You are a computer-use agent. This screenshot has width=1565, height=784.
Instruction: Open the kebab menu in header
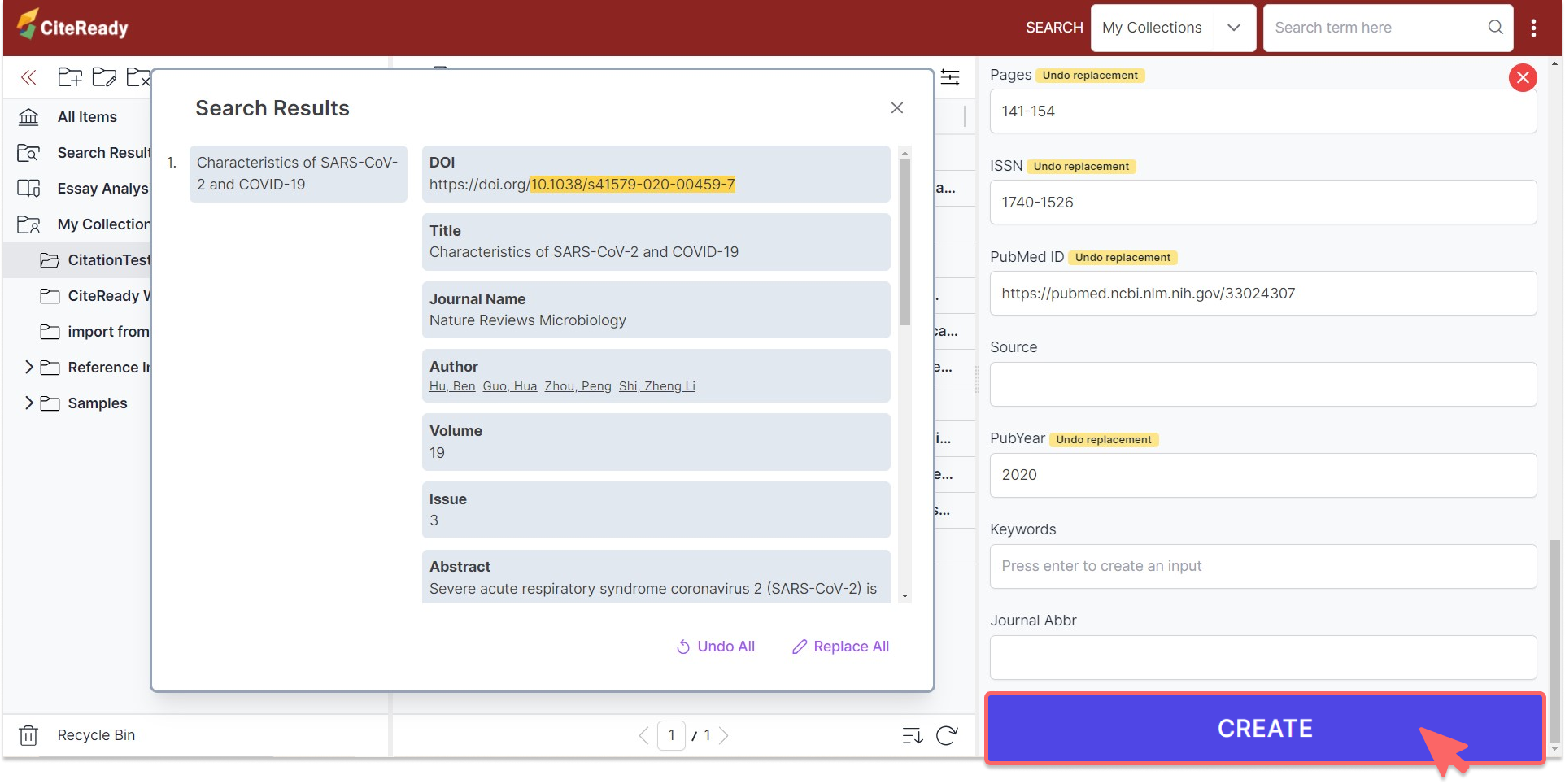(x=1533, y=28)
